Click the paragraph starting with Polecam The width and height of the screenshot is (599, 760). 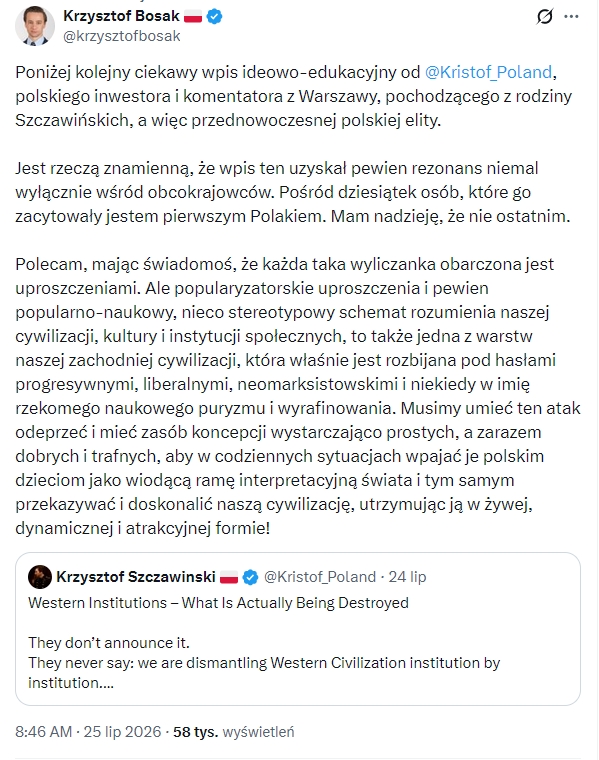pos(298,396)
